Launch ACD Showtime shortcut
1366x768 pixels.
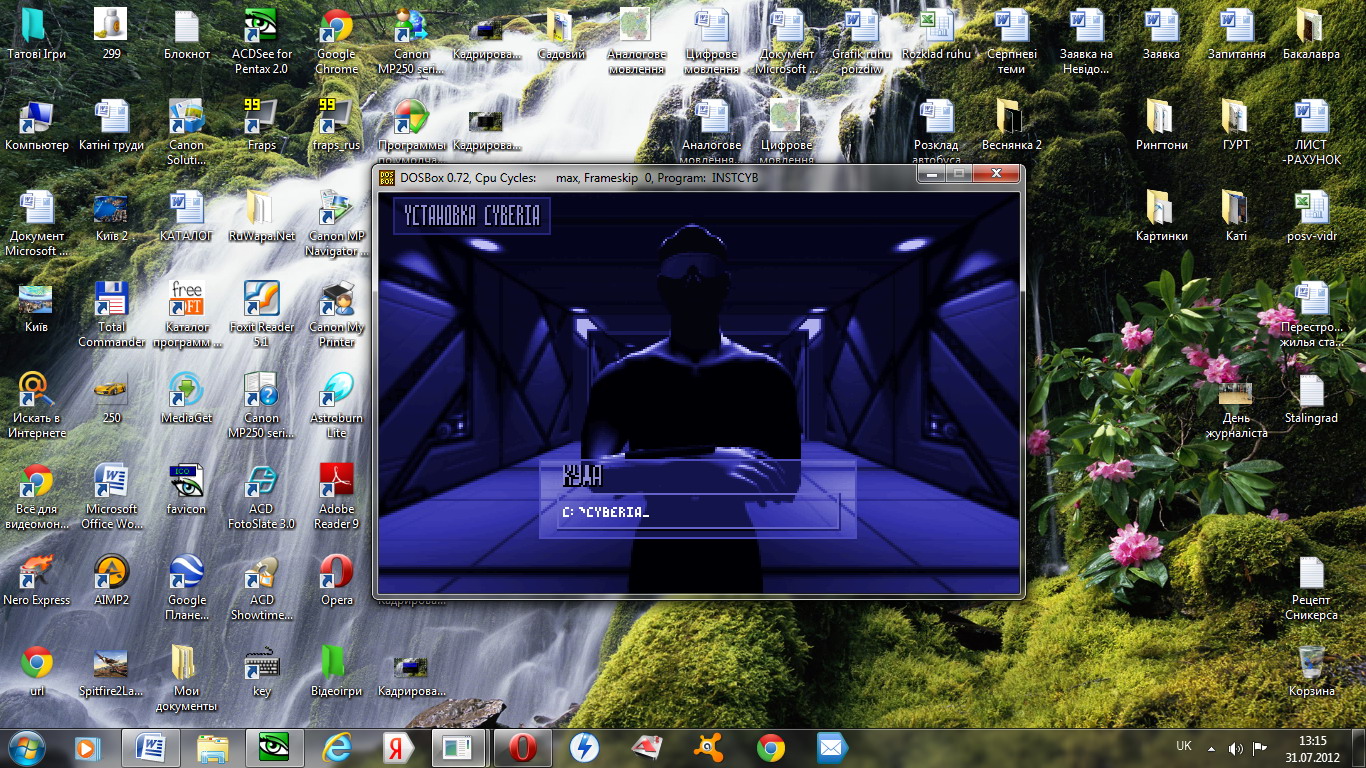262,587
